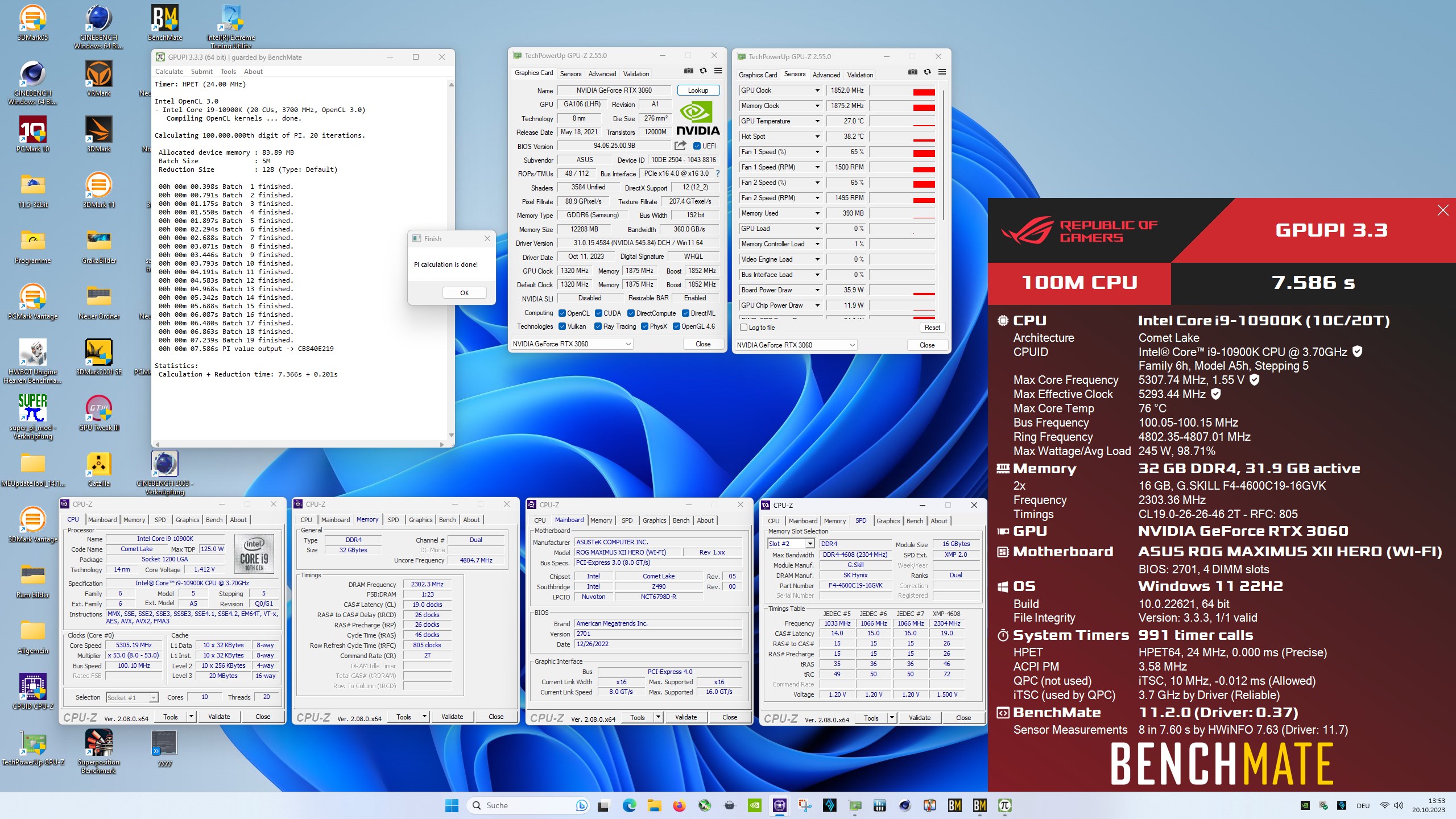Open Firefox from the taskbar
Viewport: 1456px width, 819px height.
[679, 805]
